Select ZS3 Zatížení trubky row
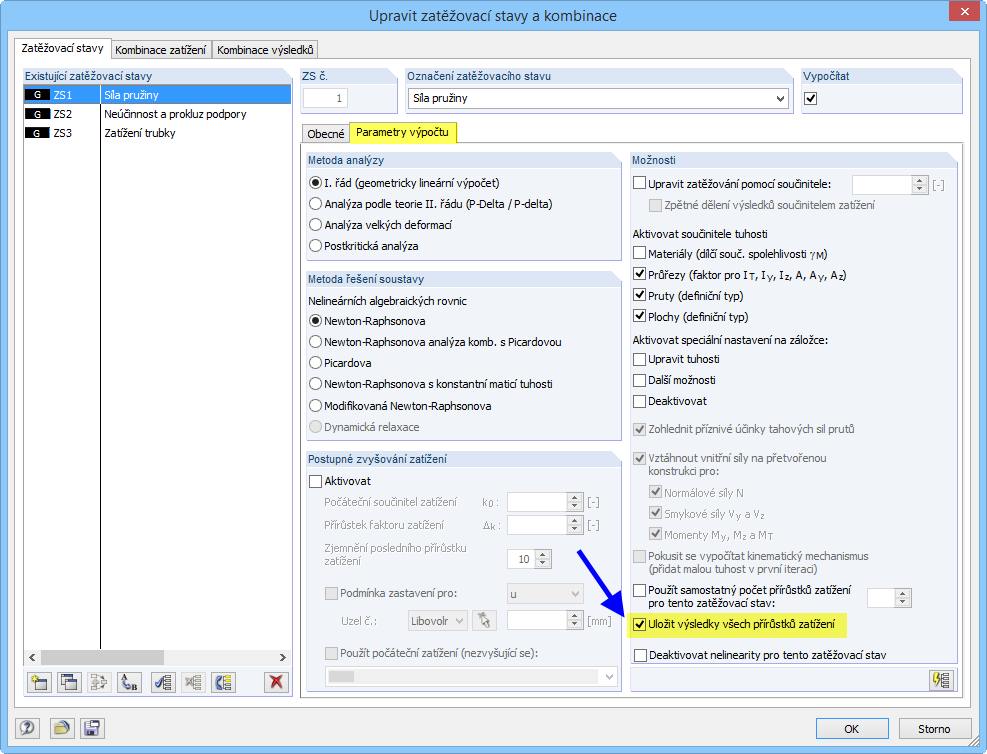987x754 pixels. (157, 133)
